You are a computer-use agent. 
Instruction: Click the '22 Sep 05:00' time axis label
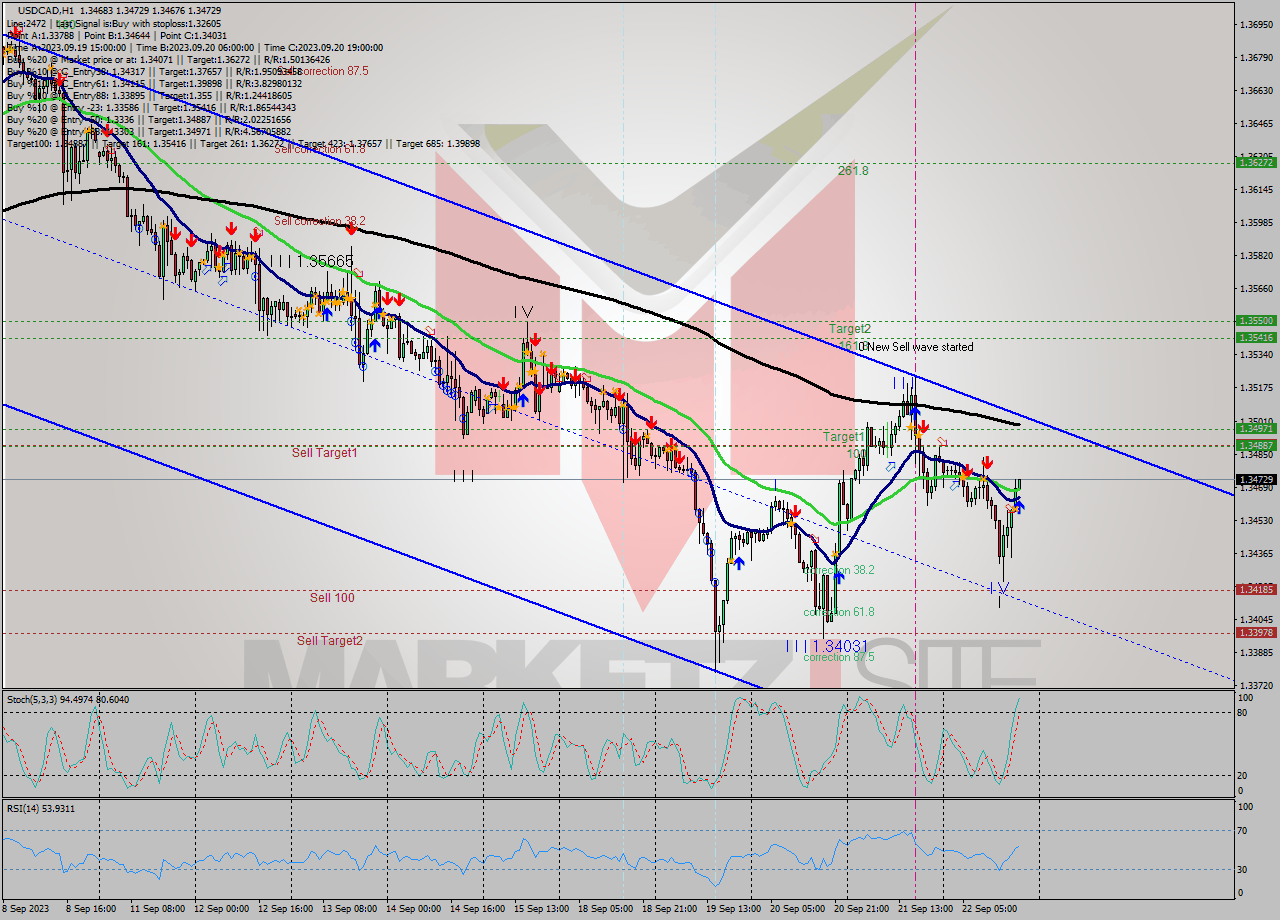[989, 909]
